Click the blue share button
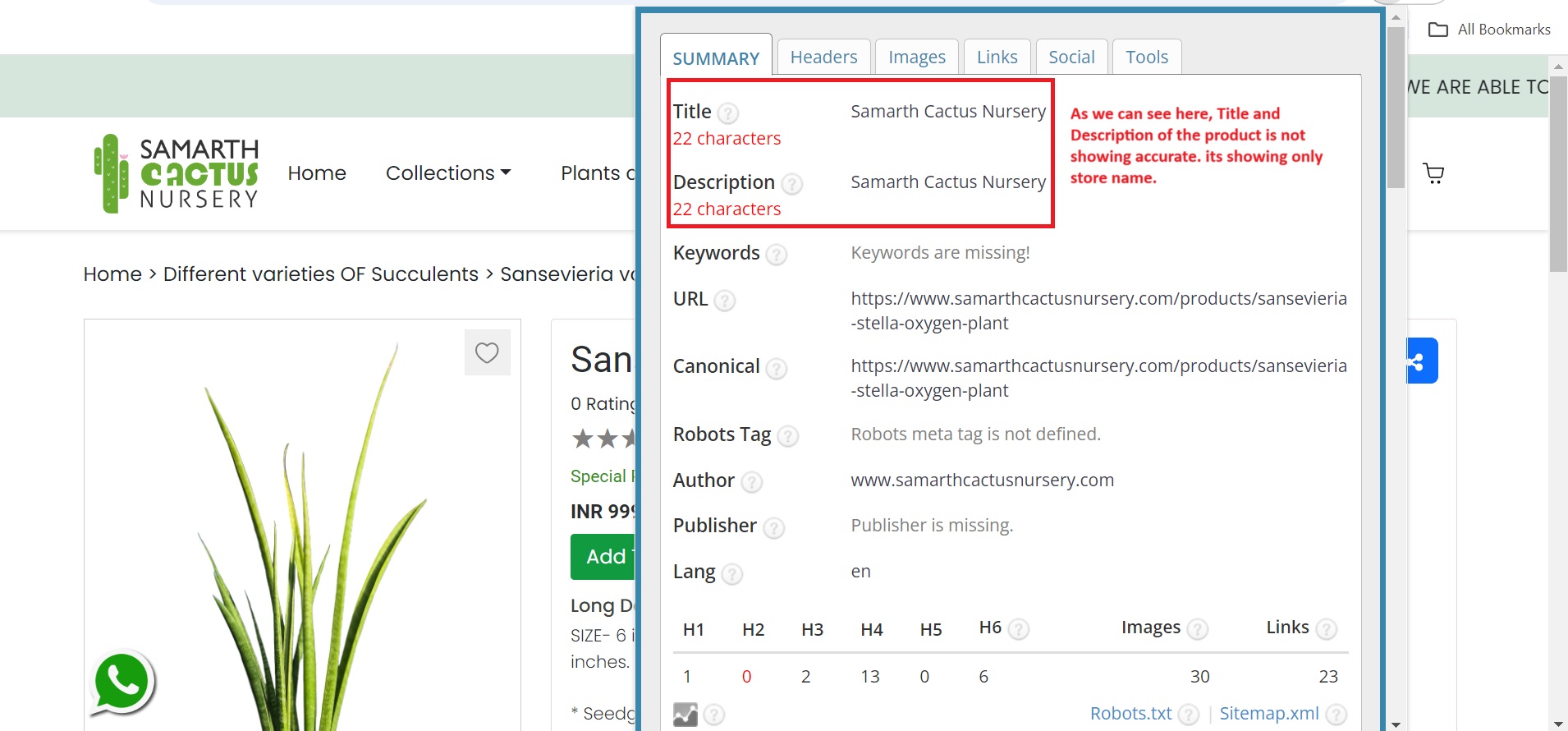Screen dimensions: 1568x731 click(1423, 361)
